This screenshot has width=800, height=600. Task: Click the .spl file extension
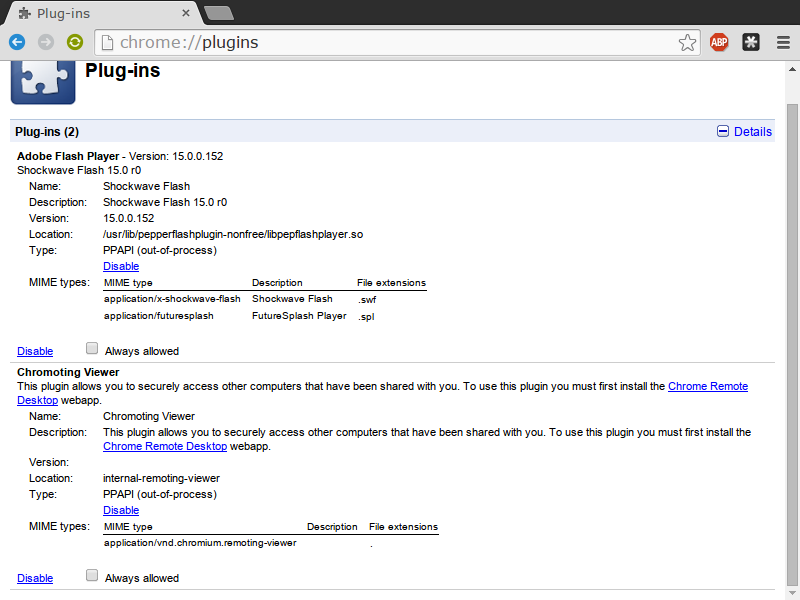(366, 316)
